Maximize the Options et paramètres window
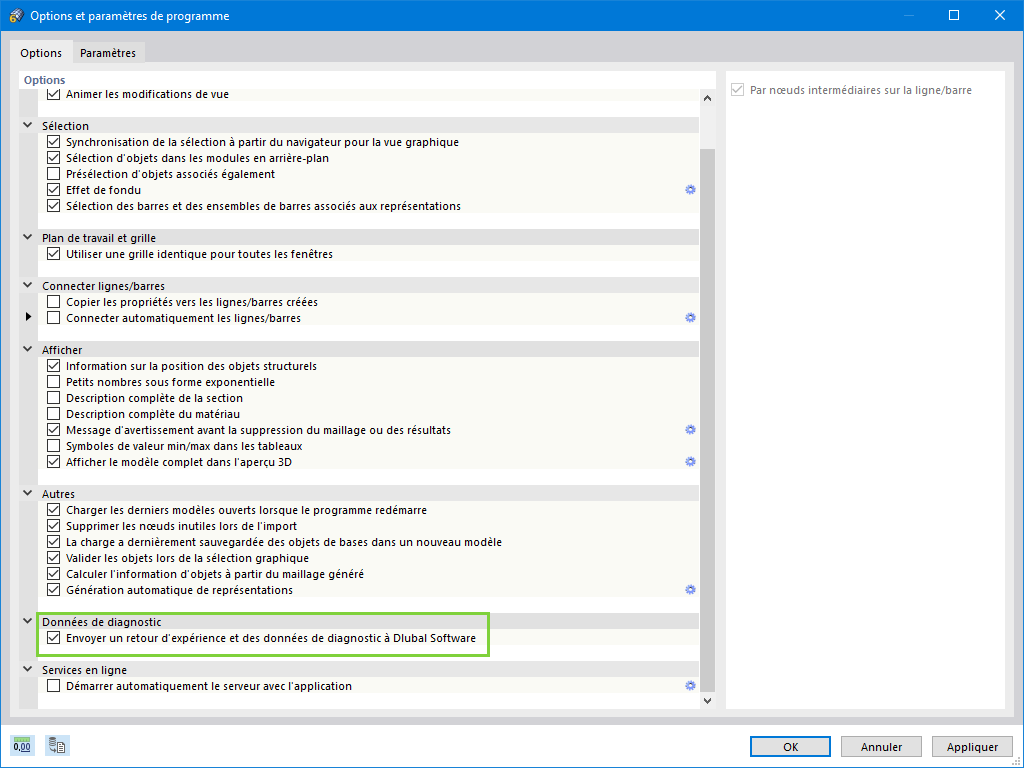 (954, 16)
